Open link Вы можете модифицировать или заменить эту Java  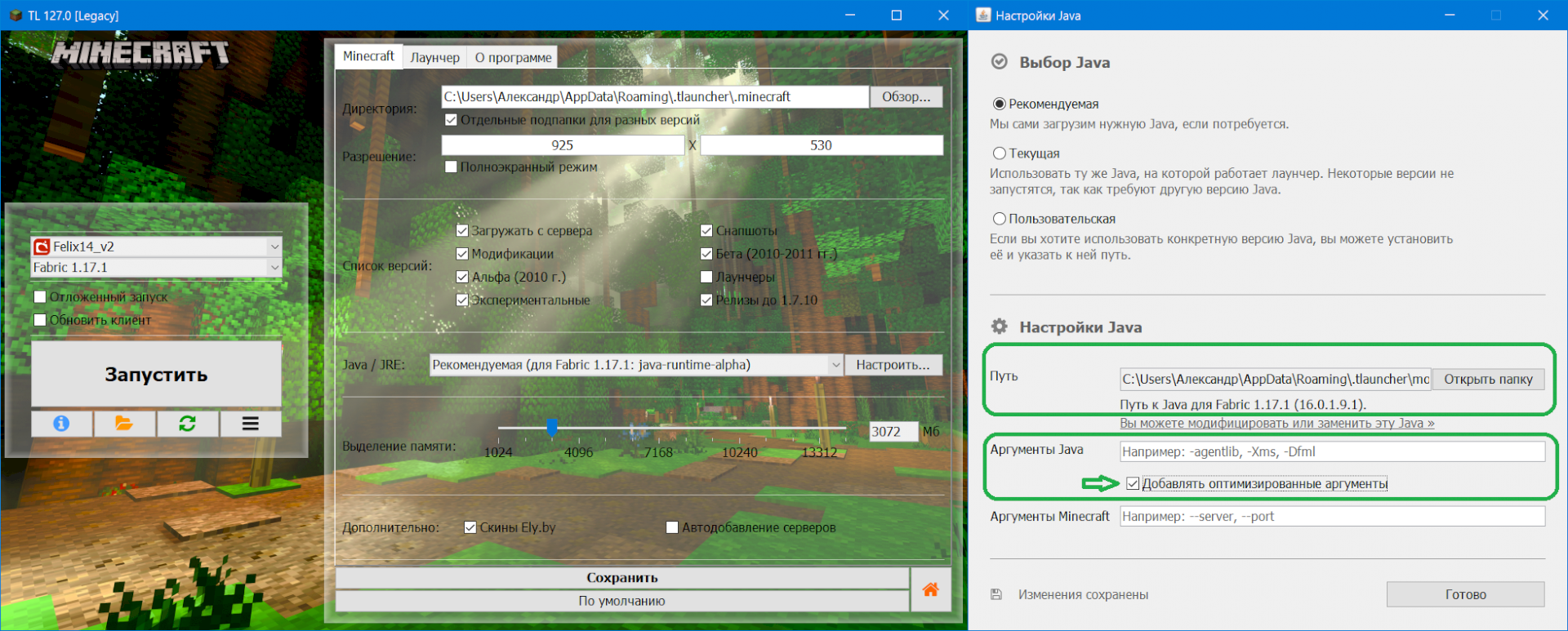tap(1276, 423)
